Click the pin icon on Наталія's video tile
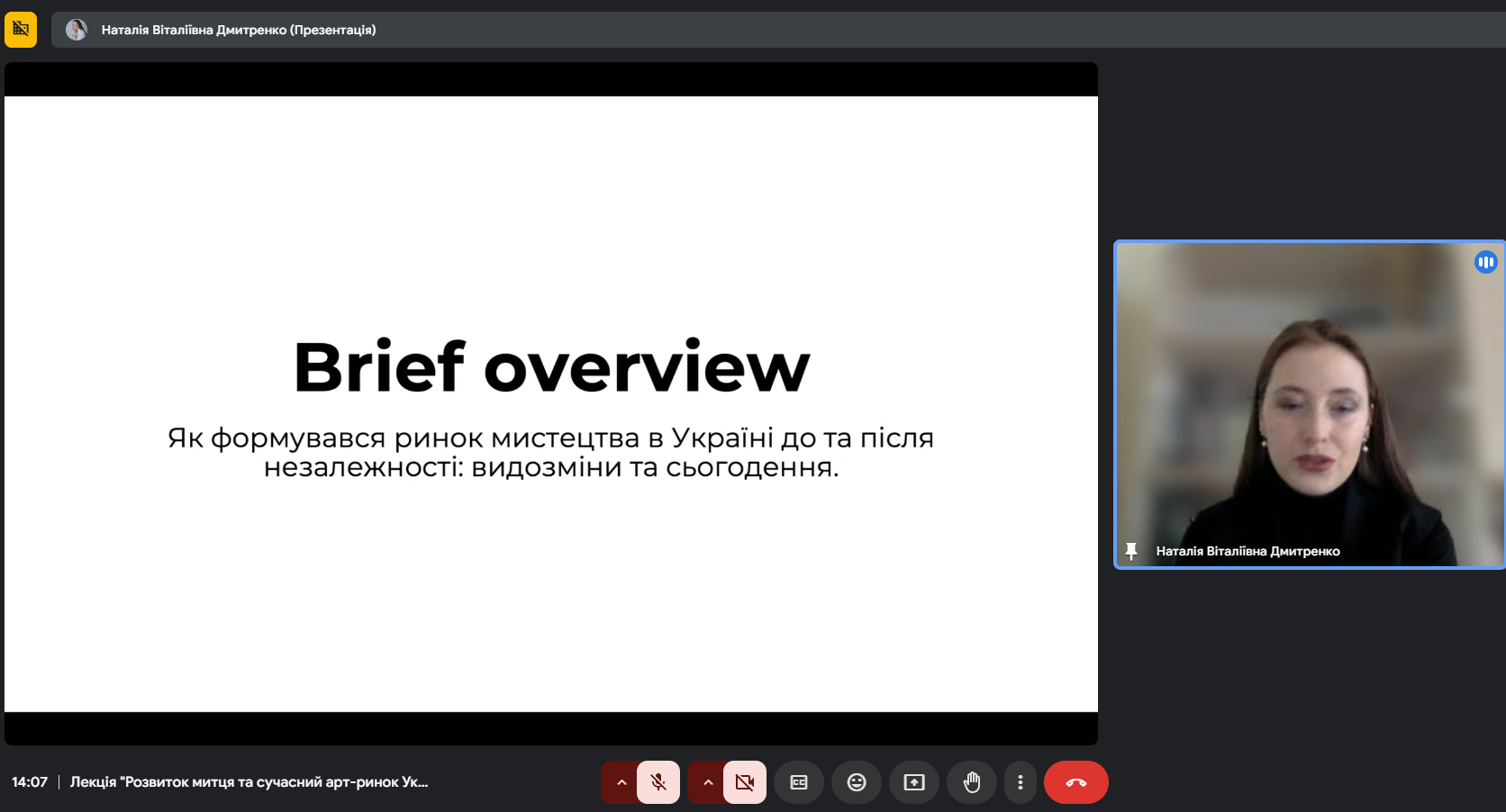 coord(1131,551)
